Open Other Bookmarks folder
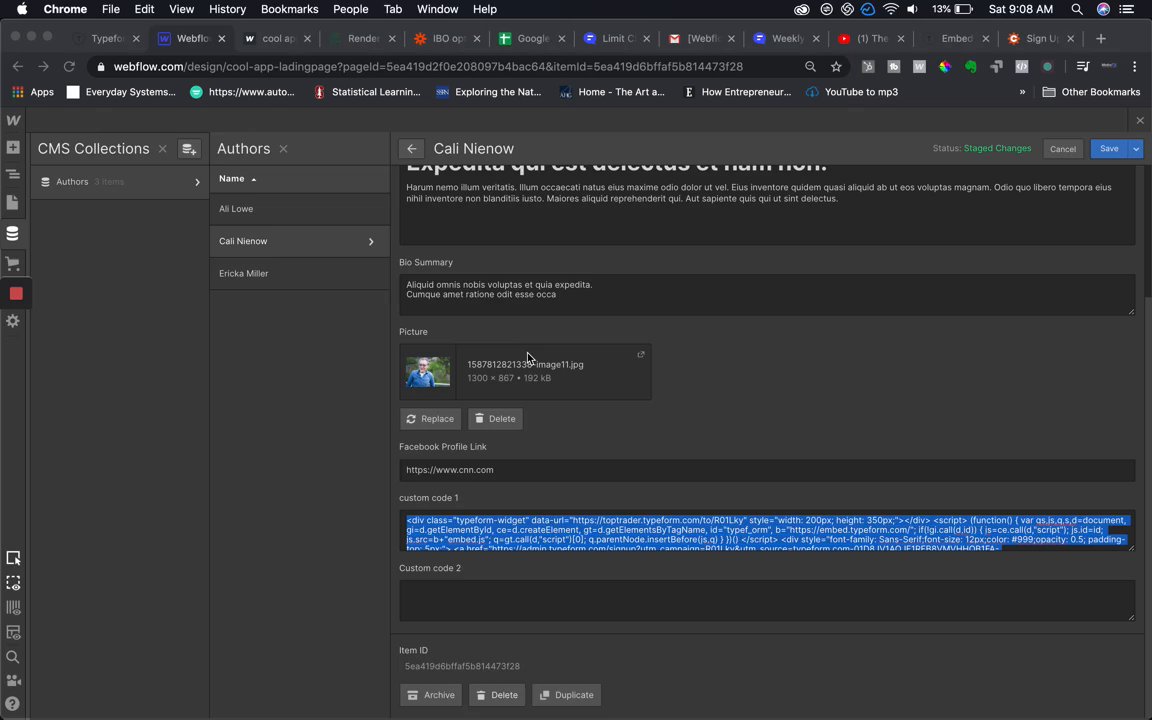Screen dimensions: 1152x720 pyautogui.click(x=1091, y=92)
